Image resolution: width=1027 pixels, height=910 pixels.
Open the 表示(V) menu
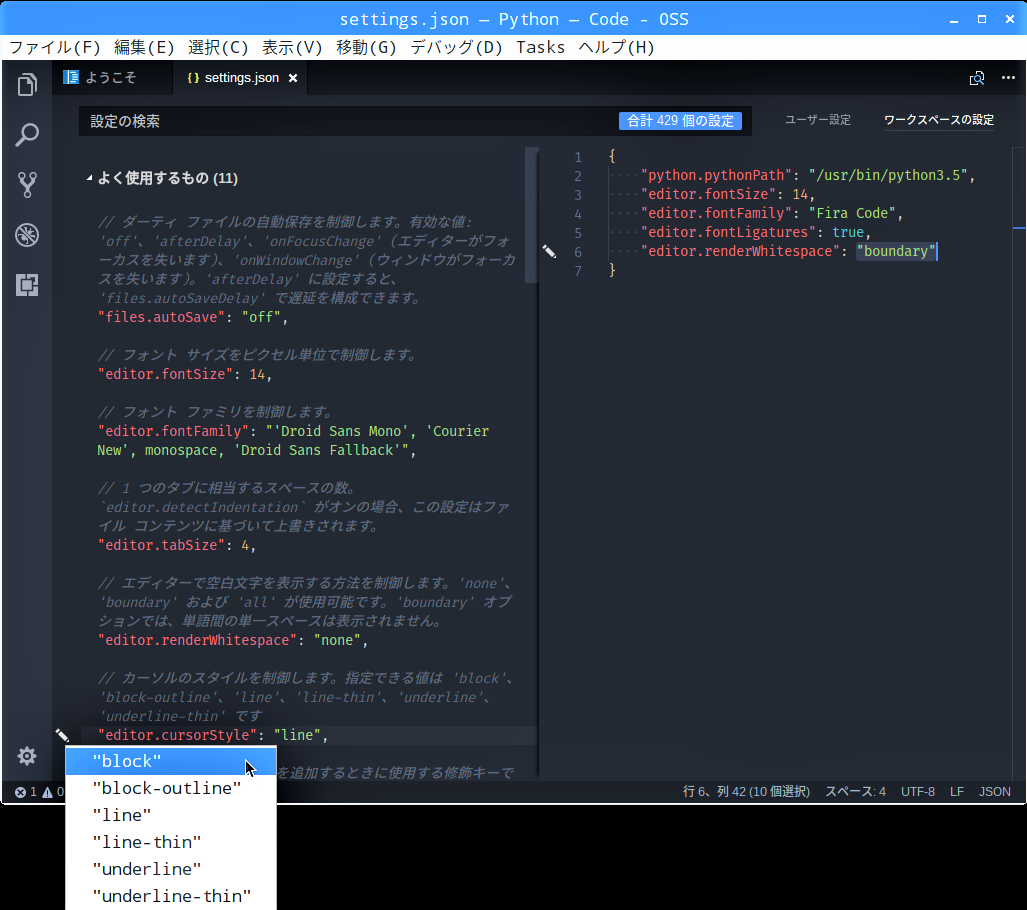(292, 47)
